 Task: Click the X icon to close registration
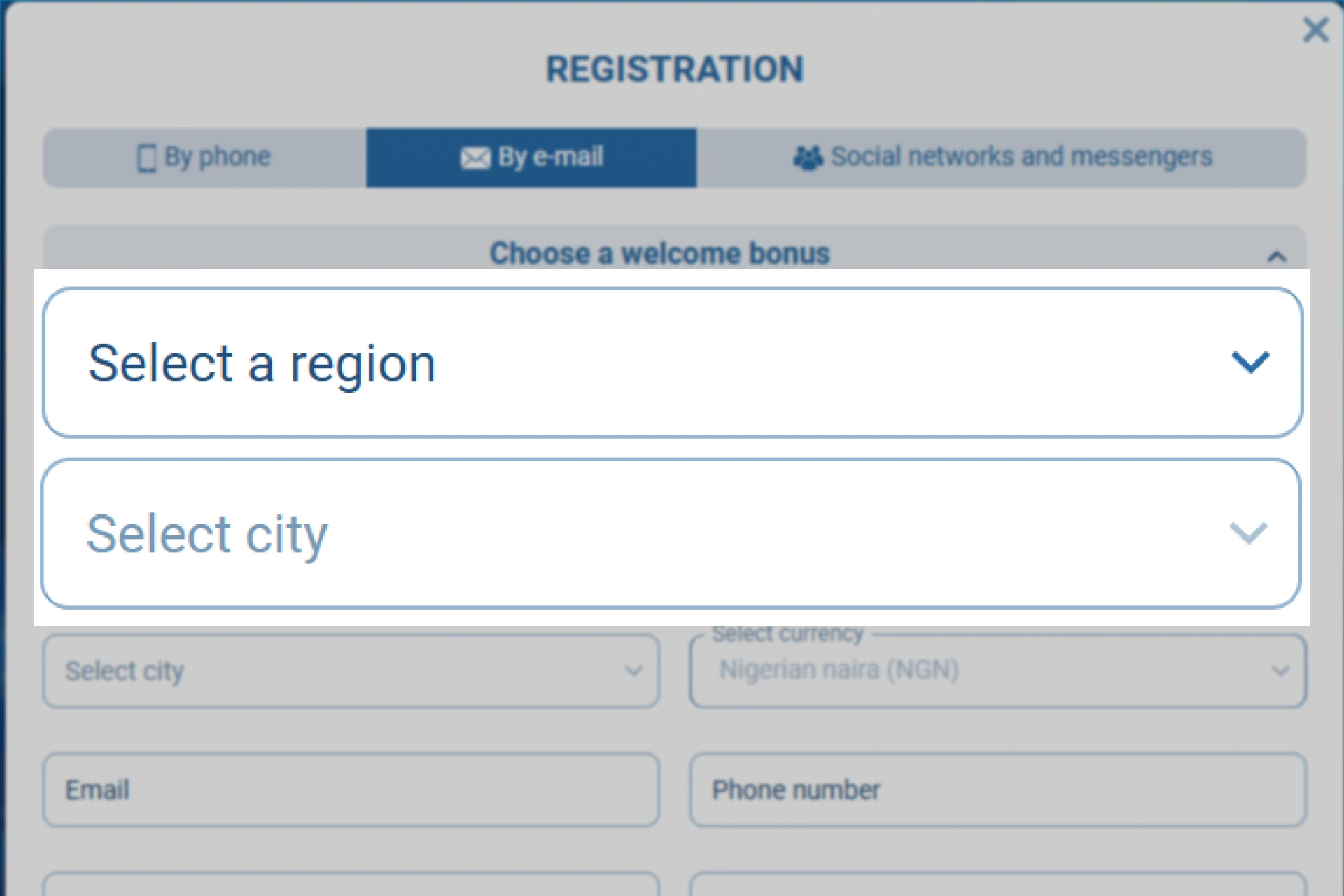tap(1315, 30)
